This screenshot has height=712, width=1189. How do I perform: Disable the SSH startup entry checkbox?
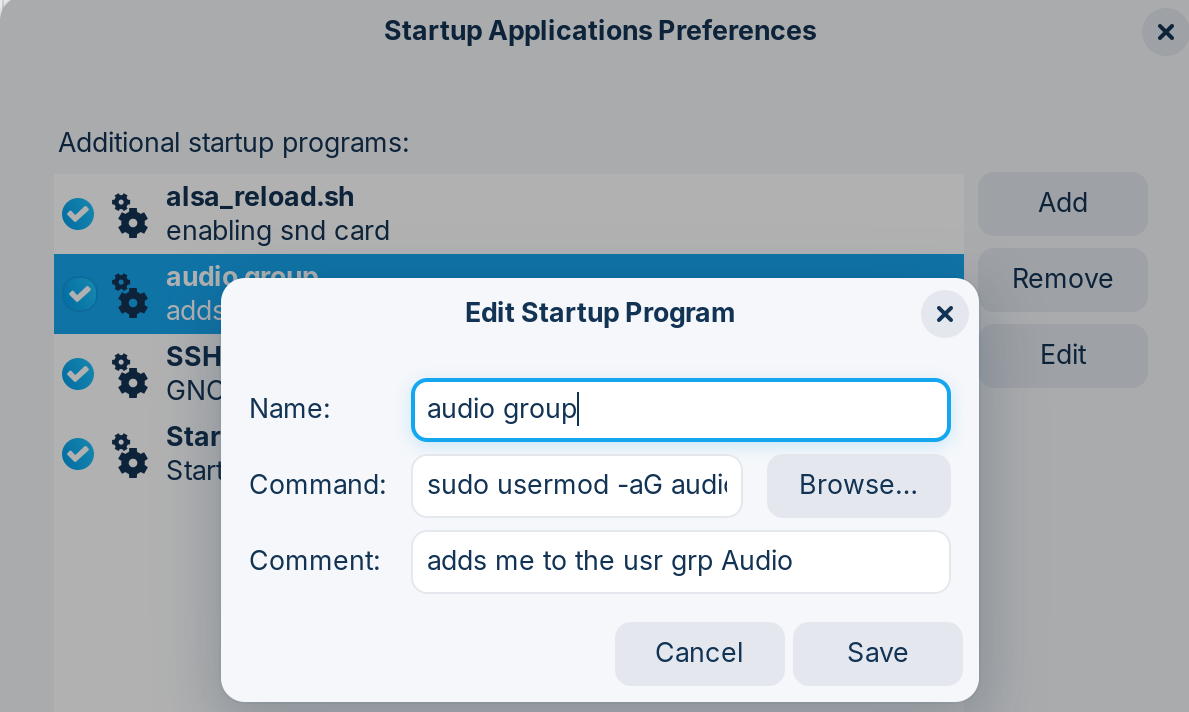pos(78,374)
